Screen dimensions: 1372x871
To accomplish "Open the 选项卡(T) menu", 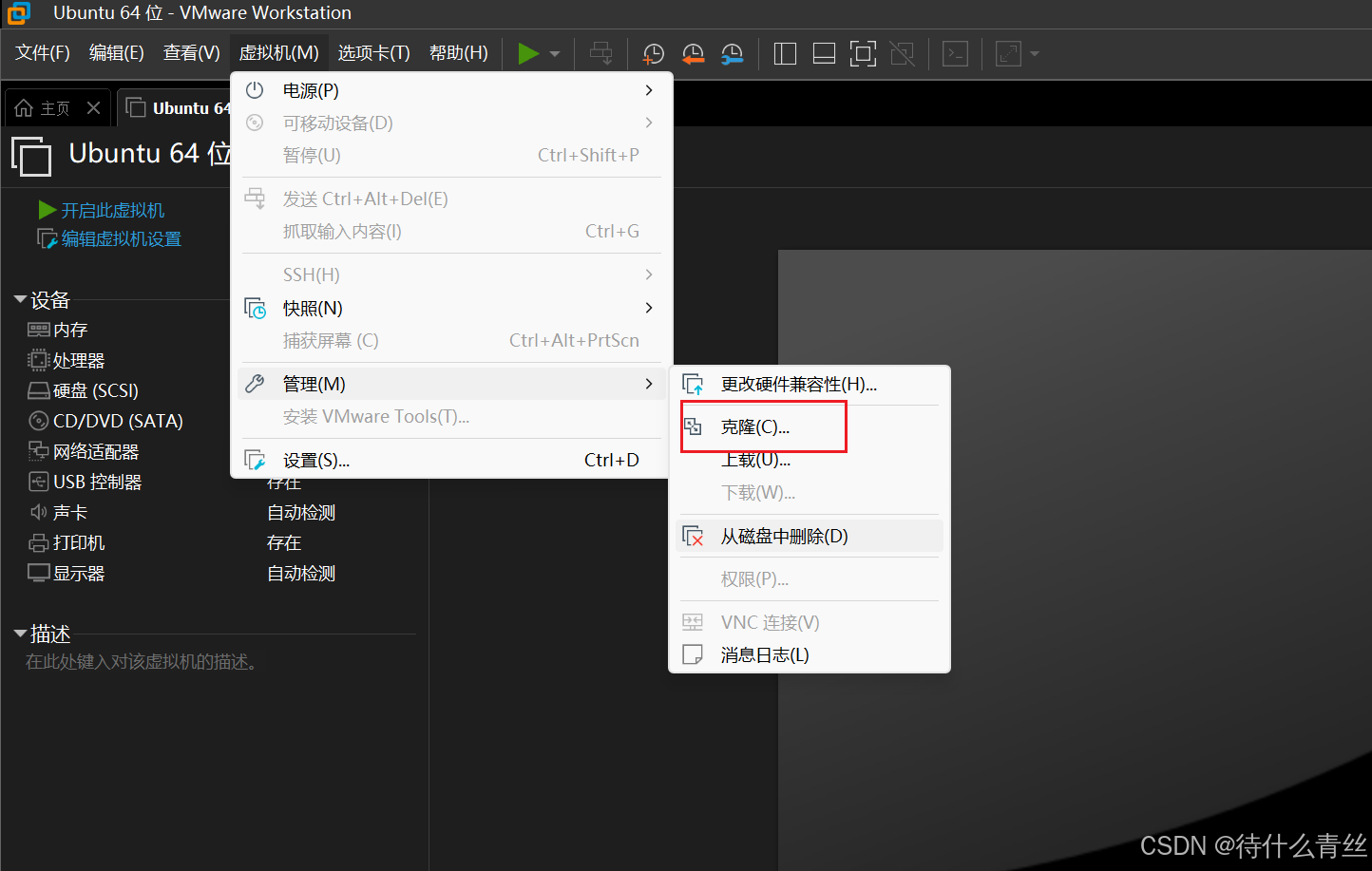I will pos(373,53).
